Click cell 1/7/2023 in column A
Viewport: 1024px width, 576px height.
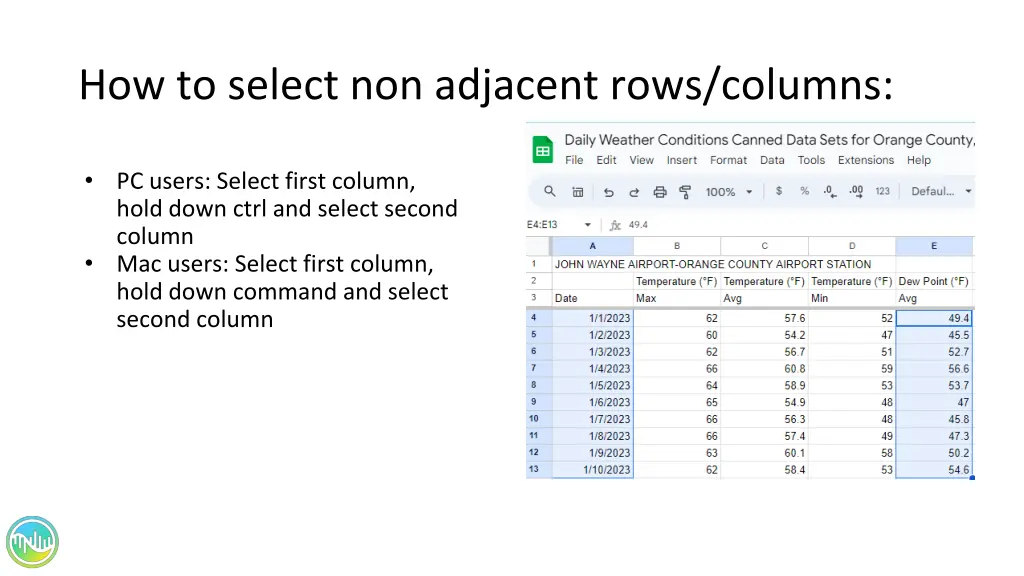[x=592, y=419]
